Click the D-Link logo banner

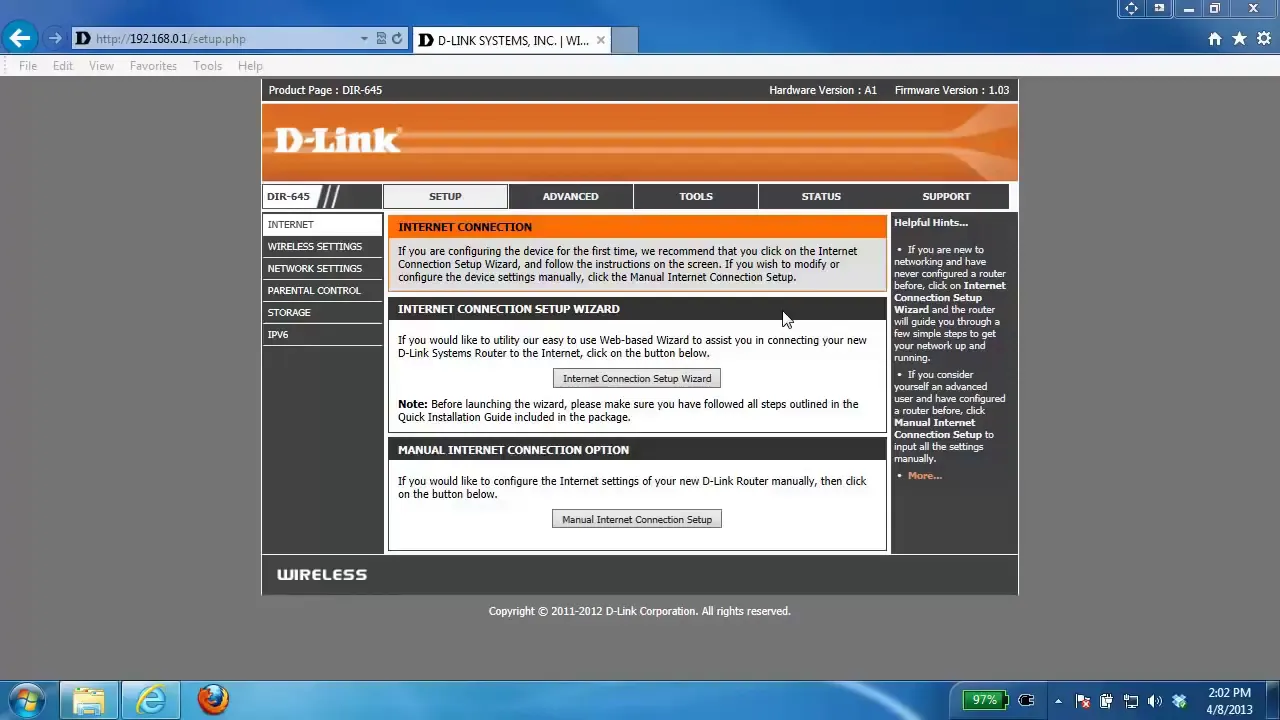click(640, 142)
